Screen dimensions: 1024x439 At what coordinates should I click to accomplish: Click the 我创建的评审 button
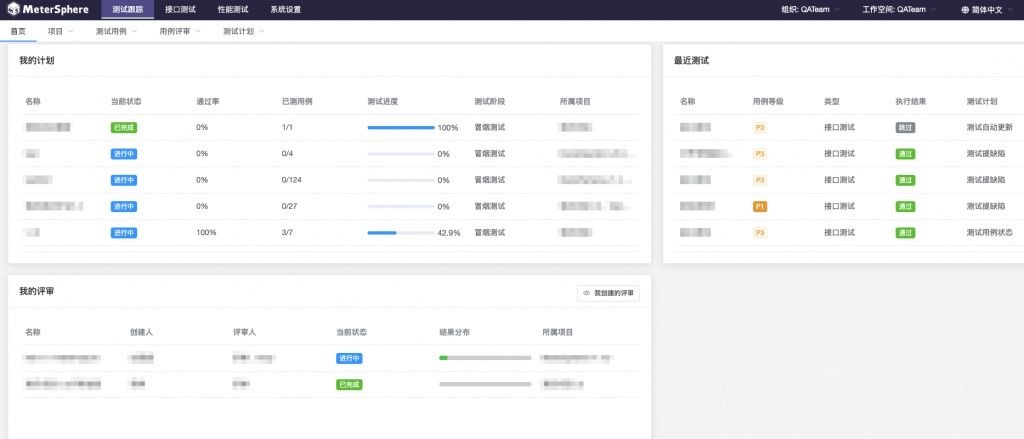(608, 293)
